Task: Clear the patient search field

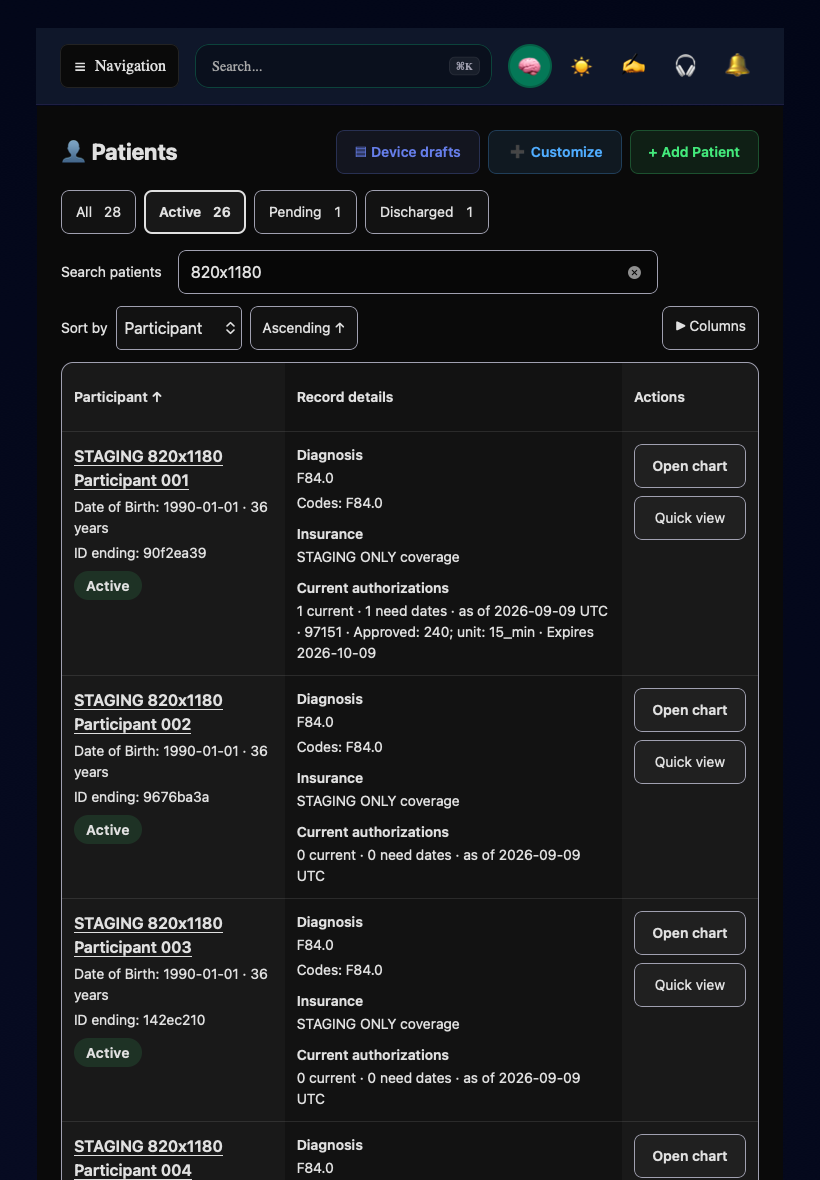Action: click(x=634, y=272)
